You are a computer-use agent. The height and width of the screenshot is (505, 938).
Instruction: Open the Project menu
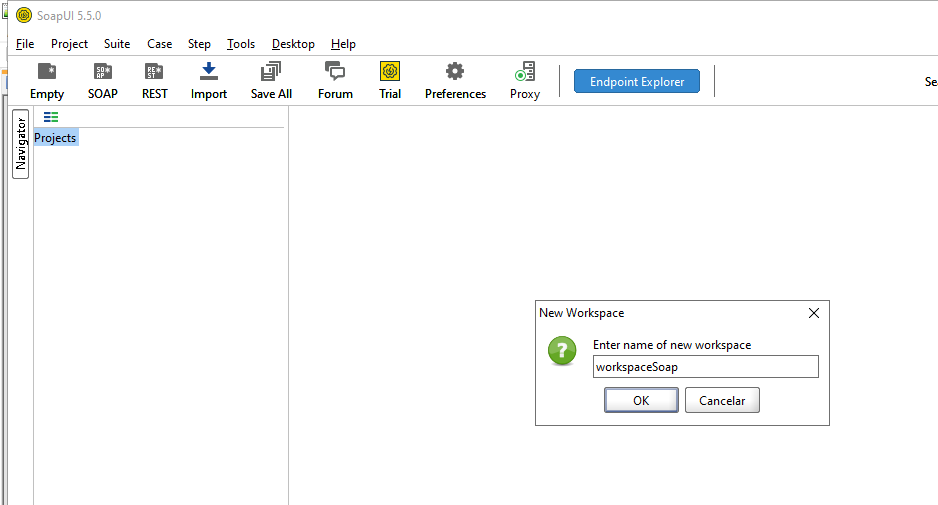pos(69,44)
